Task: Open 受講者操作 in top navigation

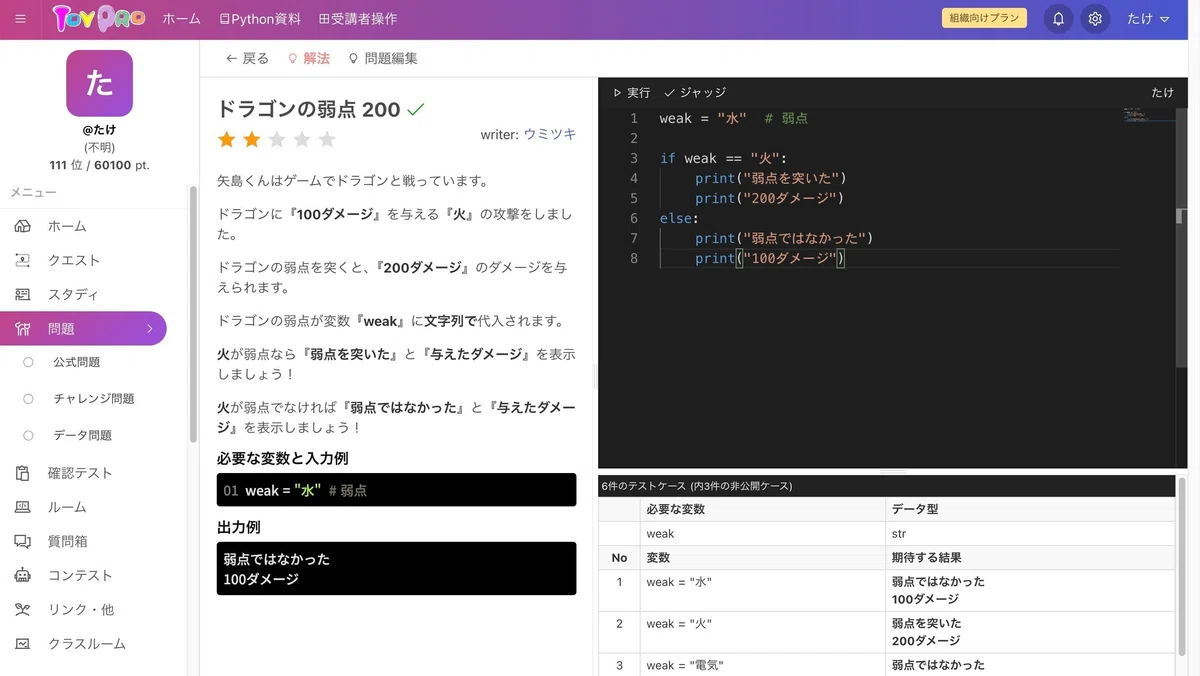Action: [x=358, y=19]
